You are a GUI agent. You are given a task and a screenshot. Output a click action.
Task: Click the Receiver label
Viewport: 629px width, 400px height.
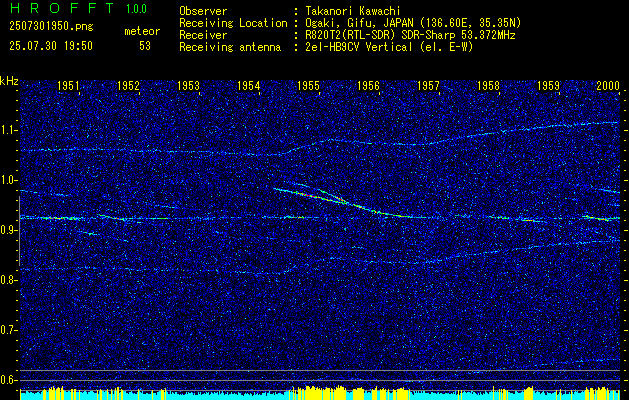(203, 35)
